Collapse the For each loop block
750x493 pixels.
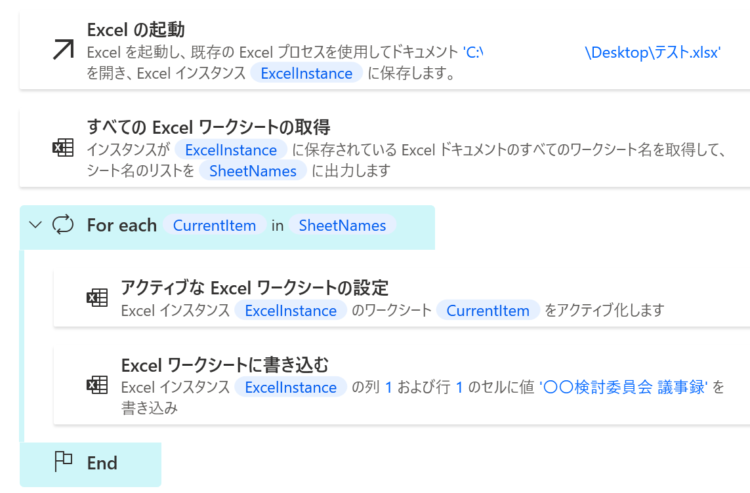pos(35,224)
